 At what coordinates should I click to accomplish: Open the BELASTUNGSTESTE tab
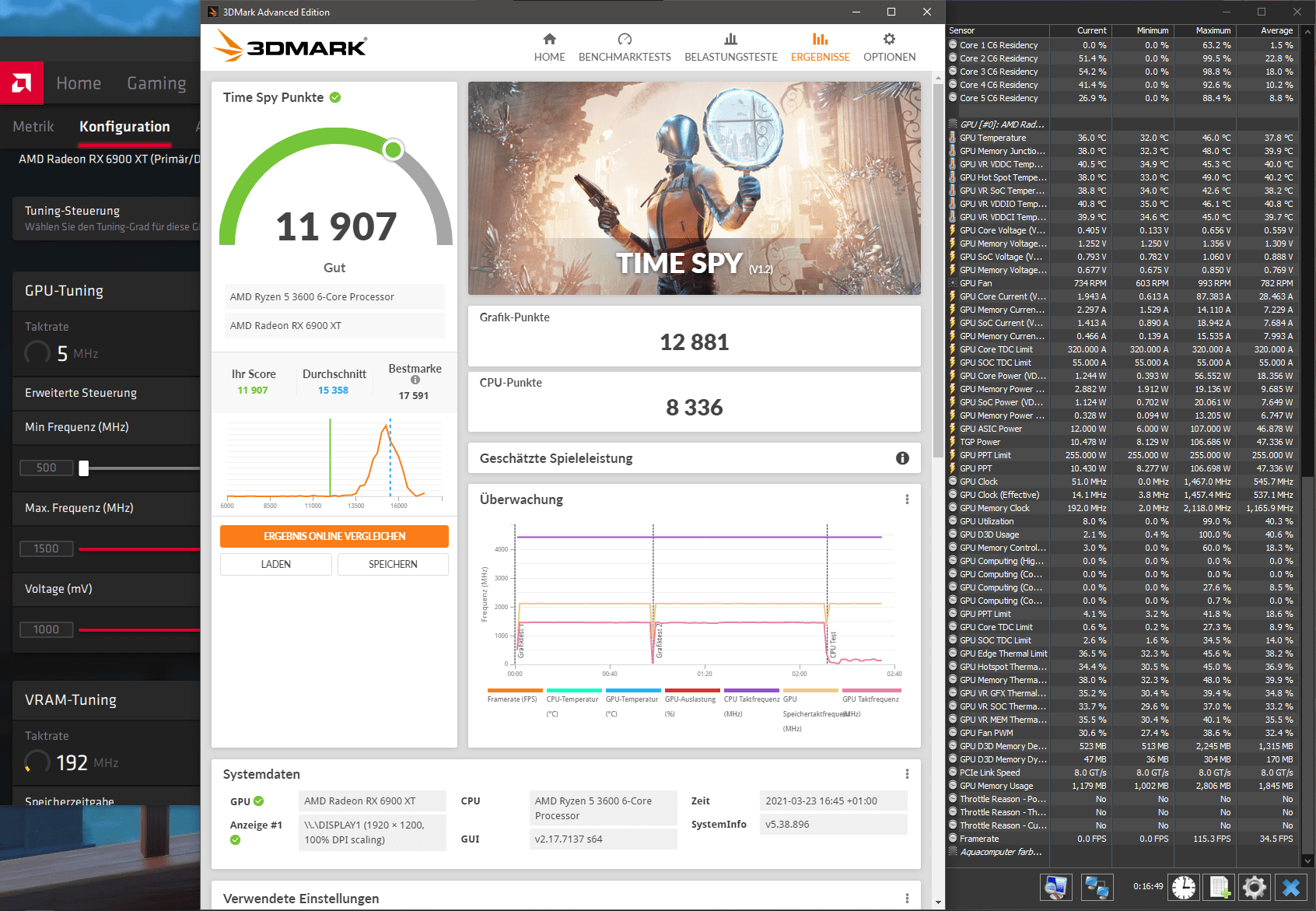(730, 47)
